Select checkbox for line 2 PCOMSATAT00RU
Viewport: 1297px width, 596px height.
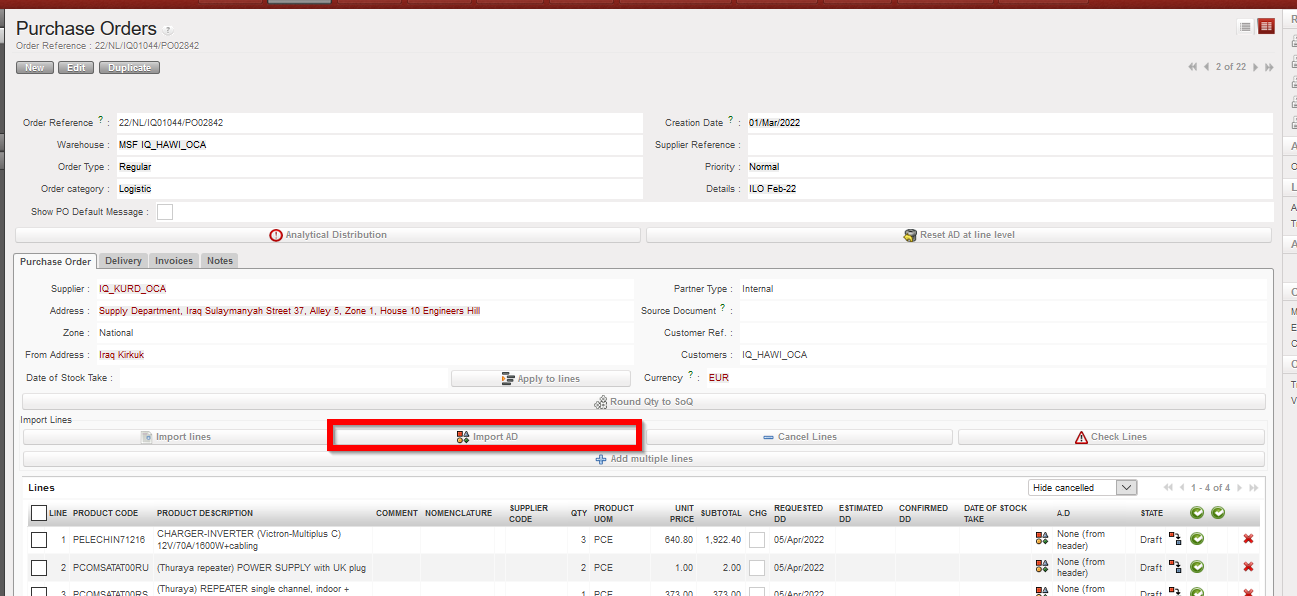[x=39, y=568]
